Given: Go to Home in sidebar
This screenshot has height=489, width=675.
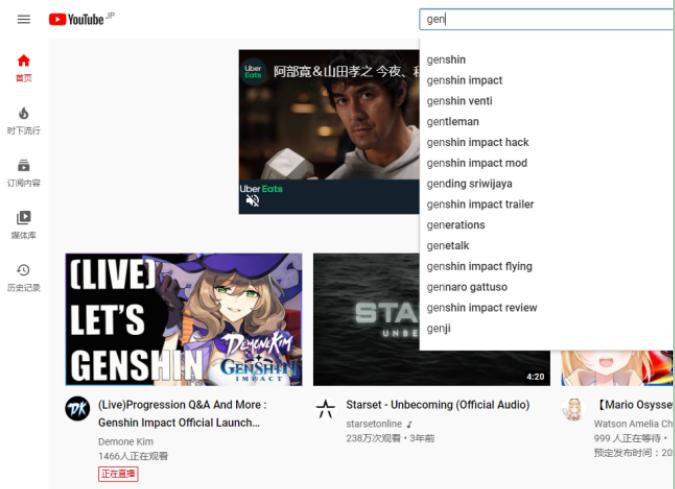Looking at the screenshot, I should point(23,67).
